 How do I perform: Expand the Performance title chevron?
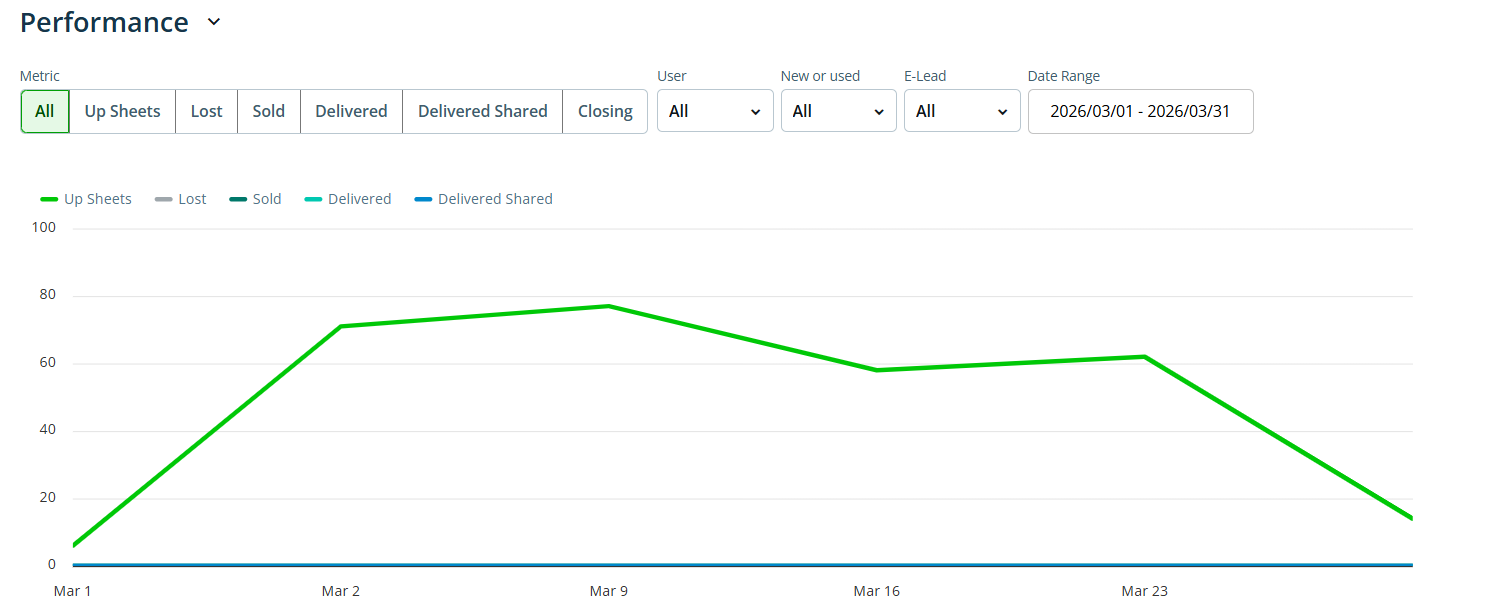[x=213, y=23]
